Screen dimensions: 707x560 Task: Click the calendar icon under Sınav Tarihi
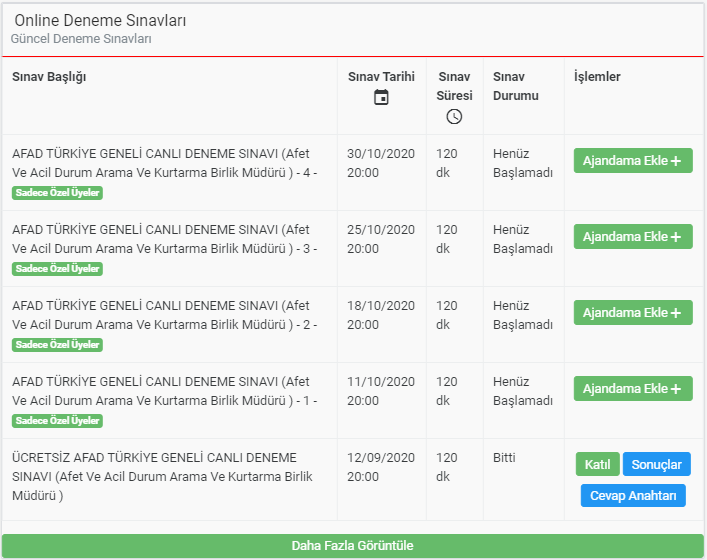point(381,97)
